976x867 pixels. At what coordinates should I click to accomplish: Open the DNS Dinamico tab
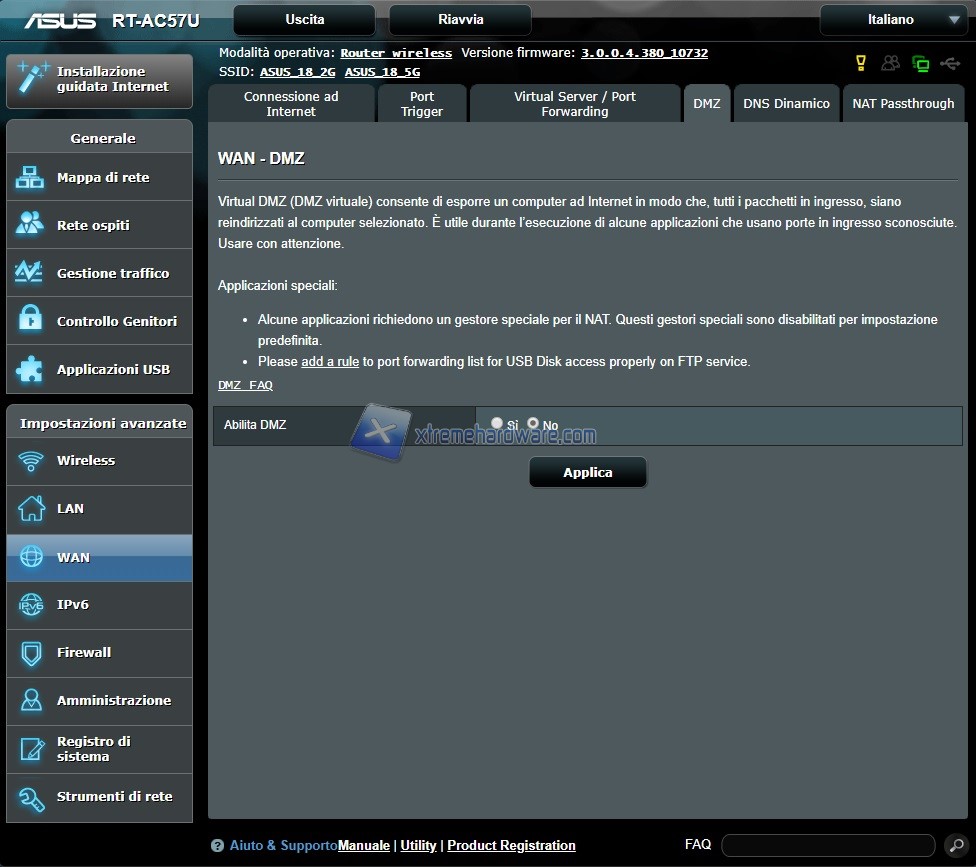[x=786, y=104]
